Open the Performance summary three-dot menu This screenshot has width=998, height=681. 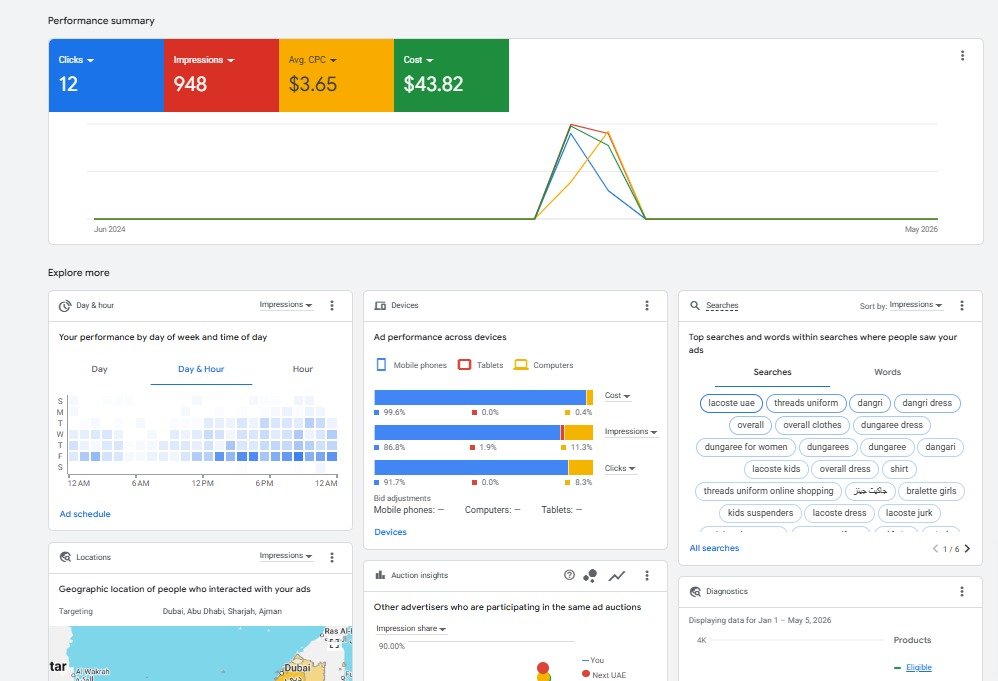(962, 56)
